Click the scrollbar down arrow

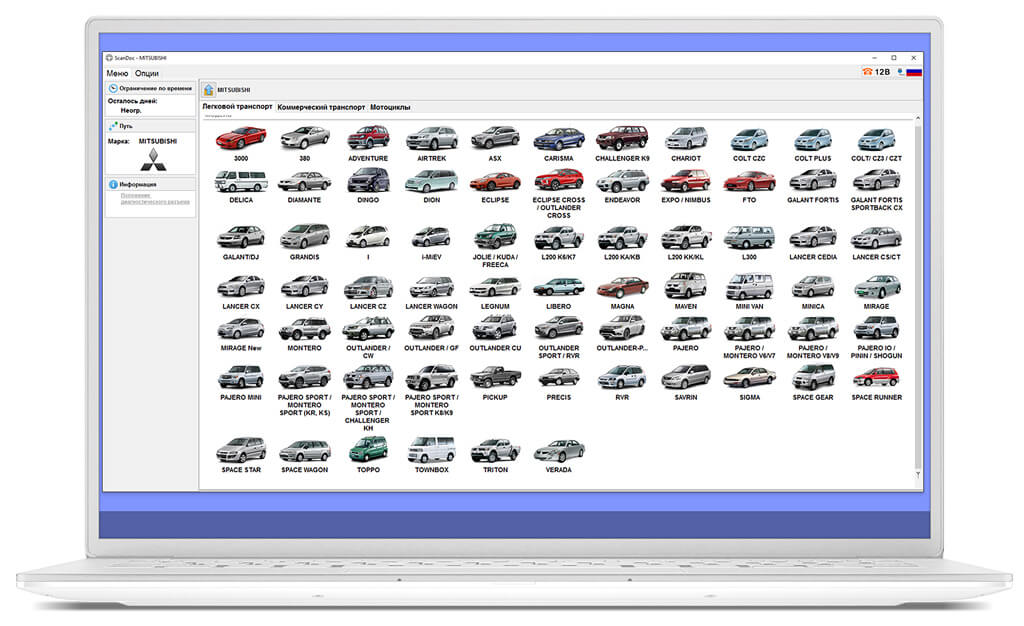[918, 475]
